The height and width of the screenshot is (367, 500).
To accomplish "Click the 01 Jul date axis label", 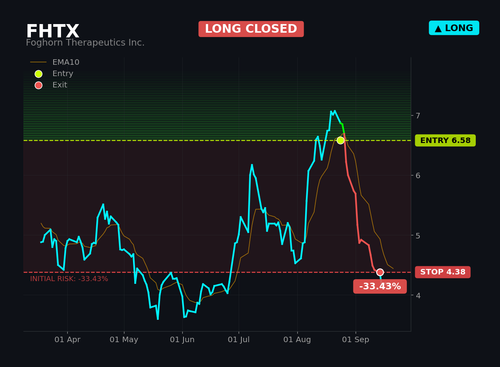I will pyautogui.click(x=238, y=340).
